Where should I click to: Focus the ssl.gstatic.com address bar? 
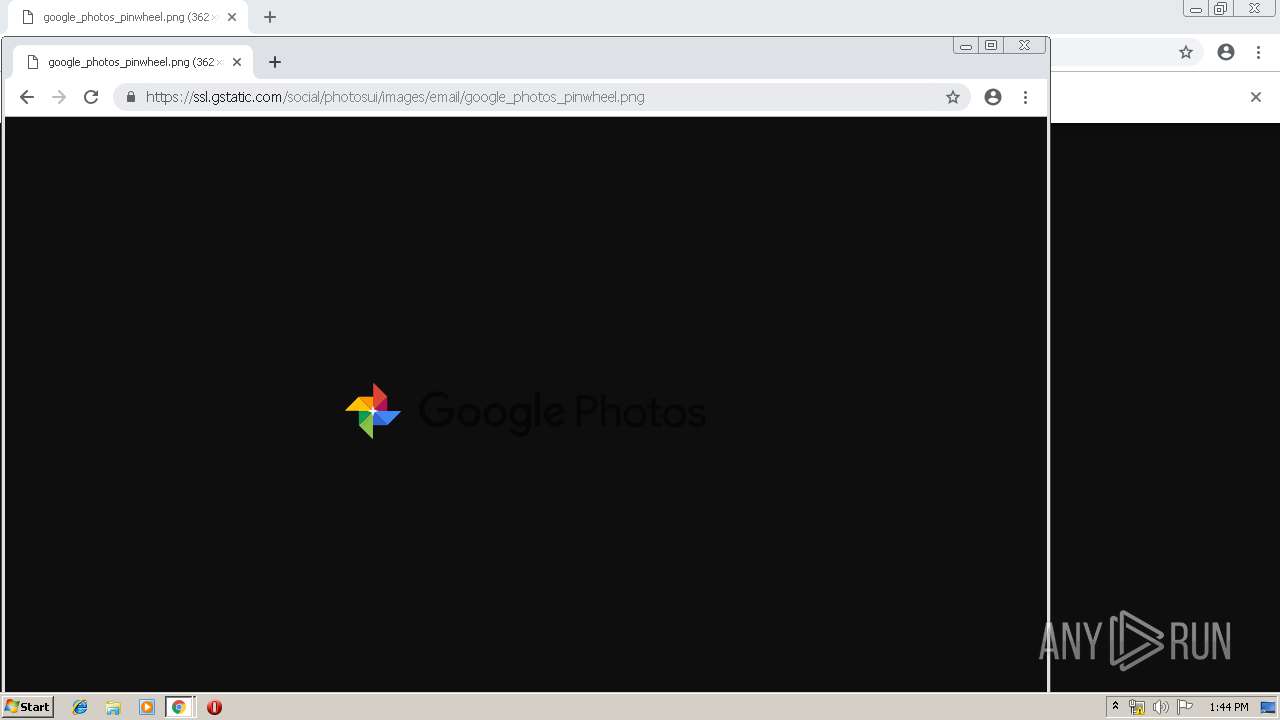click(x=540, y=97)
